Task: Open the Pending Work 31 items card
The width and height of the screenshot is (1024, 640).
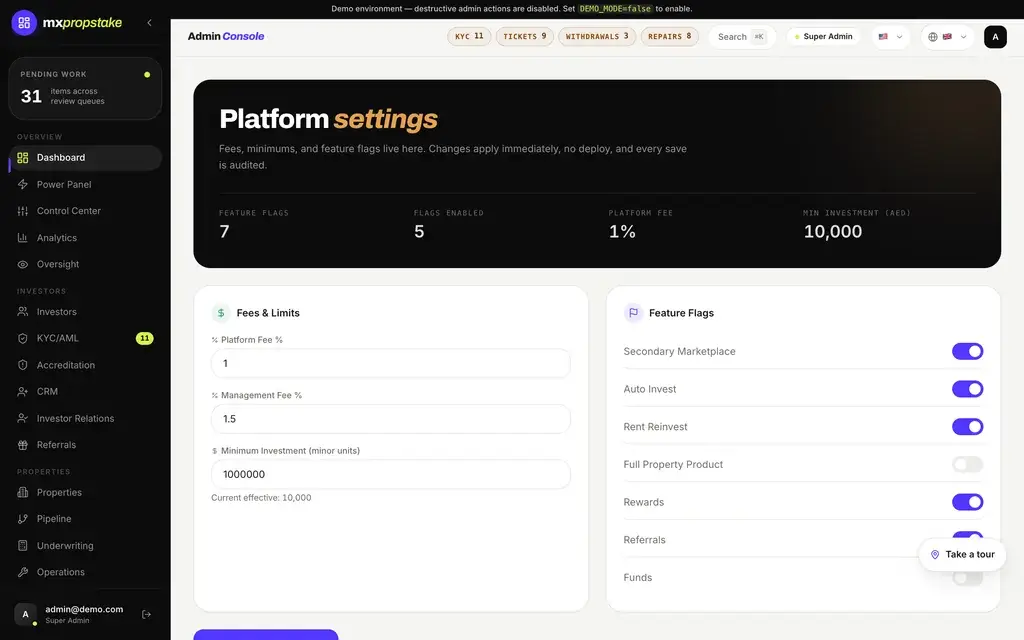Action: [x=86, y=89]
